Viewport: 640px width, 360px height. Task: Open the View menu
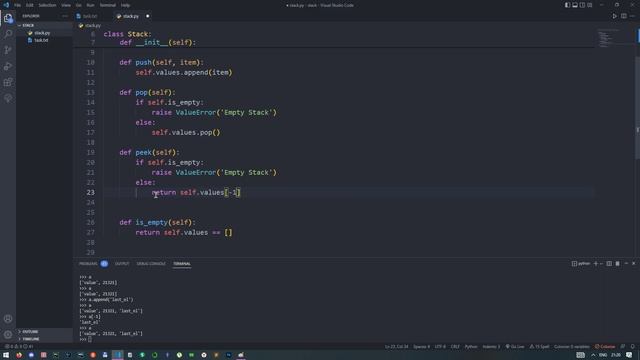pos(66,5)
